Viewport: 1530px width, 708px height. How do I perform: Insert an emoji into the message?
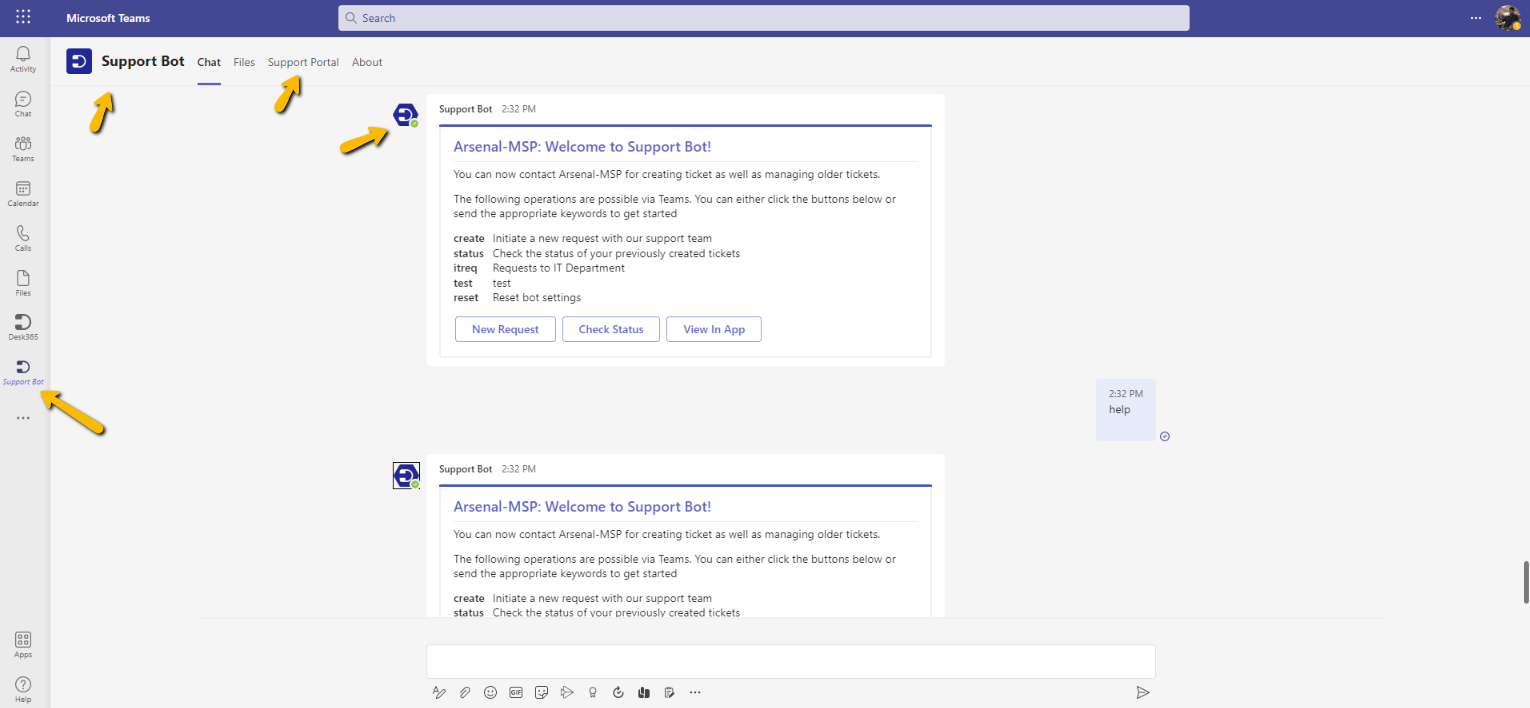coord(490,692)
